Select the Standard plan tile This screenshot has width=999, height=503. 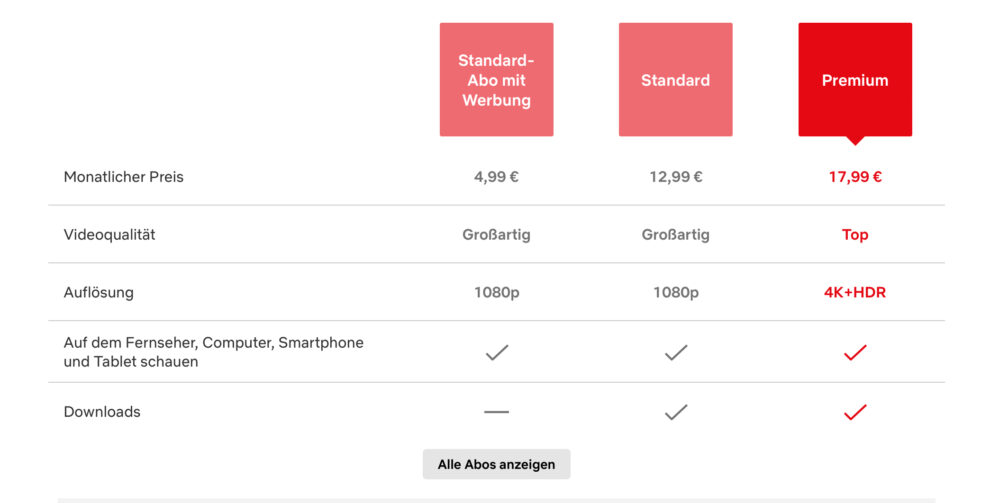point(675,80)
